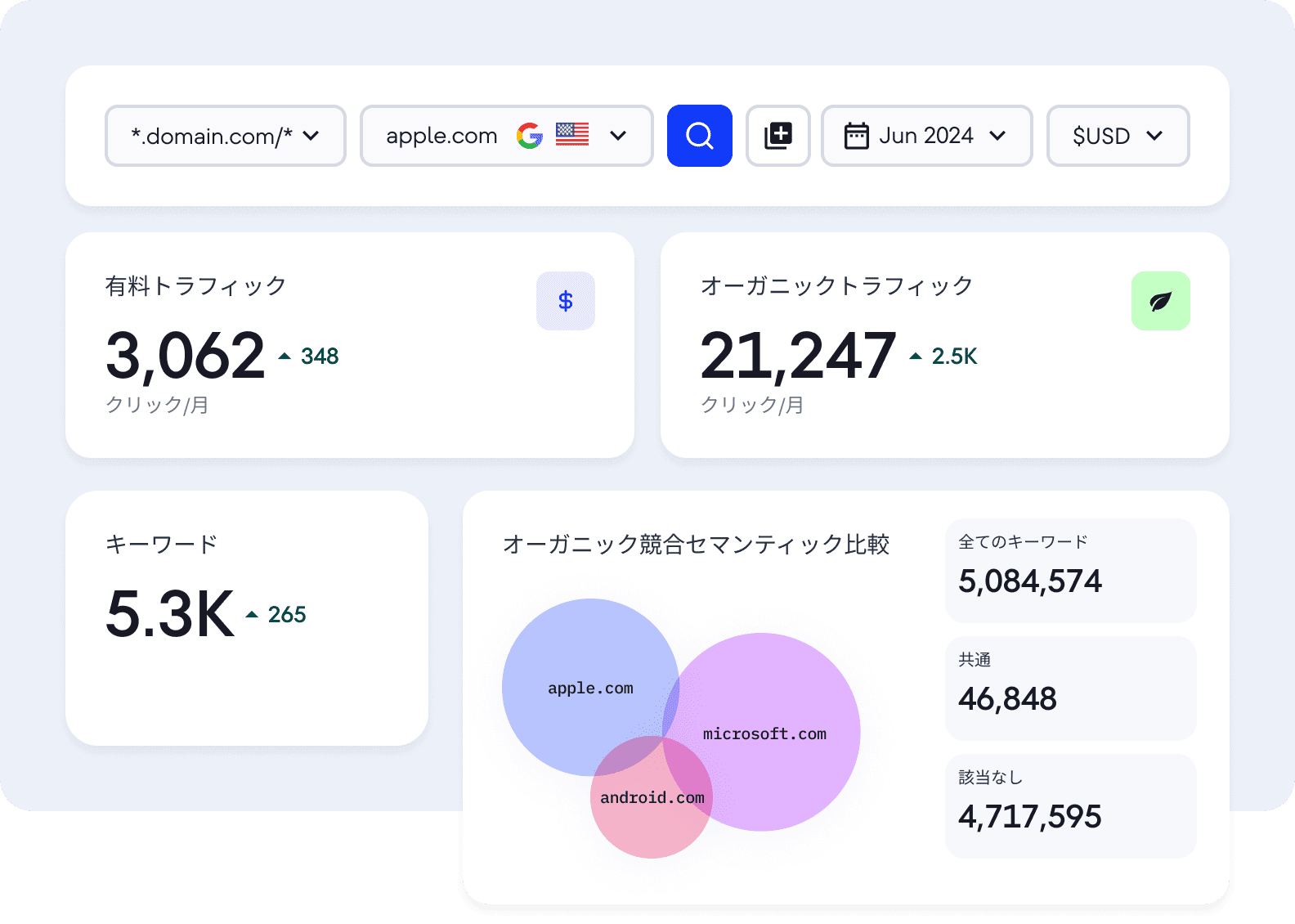The image size is (1295, 924).
Task: Click クリック/月 label under 21,247
Action: (752, 405)
